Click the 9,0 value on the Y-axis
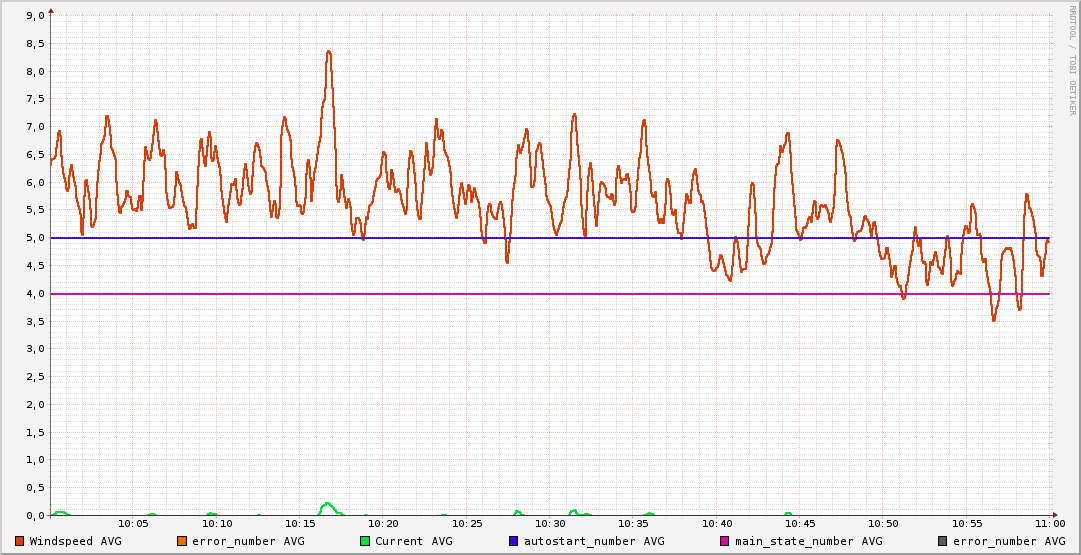The width and height of the screenshot is (1081, 555). point(35,16)
